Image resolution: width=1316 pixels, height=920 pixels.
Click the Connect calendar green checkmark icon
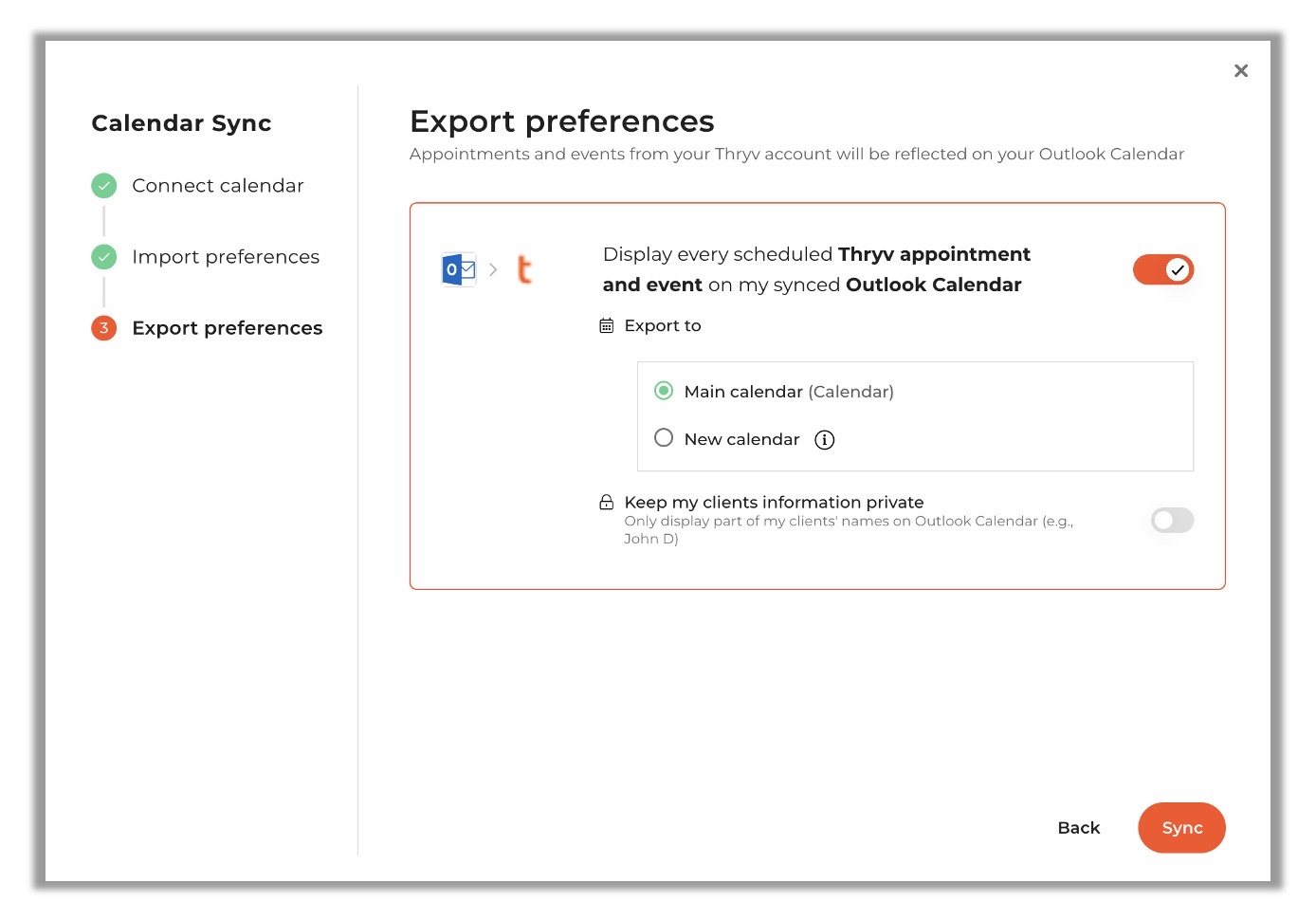tap(104, 186)
